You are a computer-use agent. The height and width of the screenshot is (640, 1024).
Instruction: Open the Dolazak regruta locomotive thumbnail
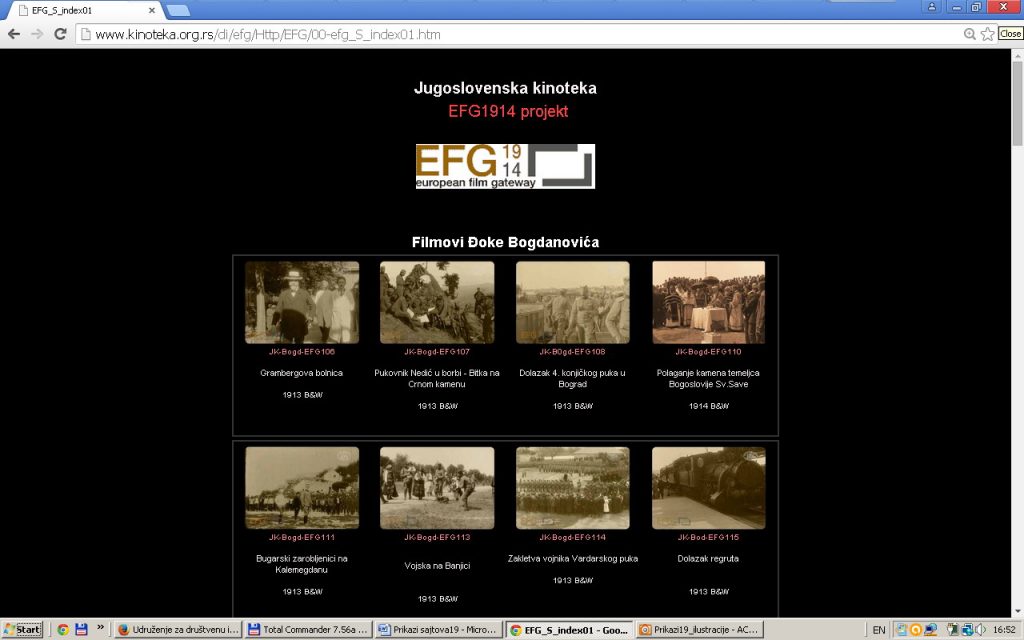click(708, 488)
